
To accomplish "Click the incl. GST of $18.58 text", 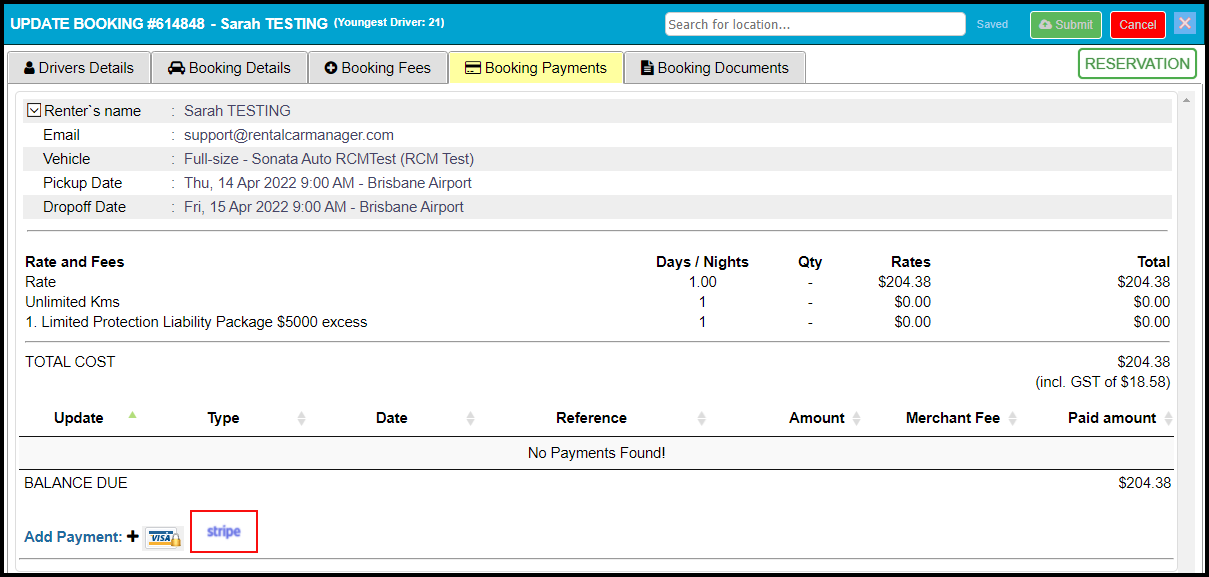I will [x=1102, y=382].
